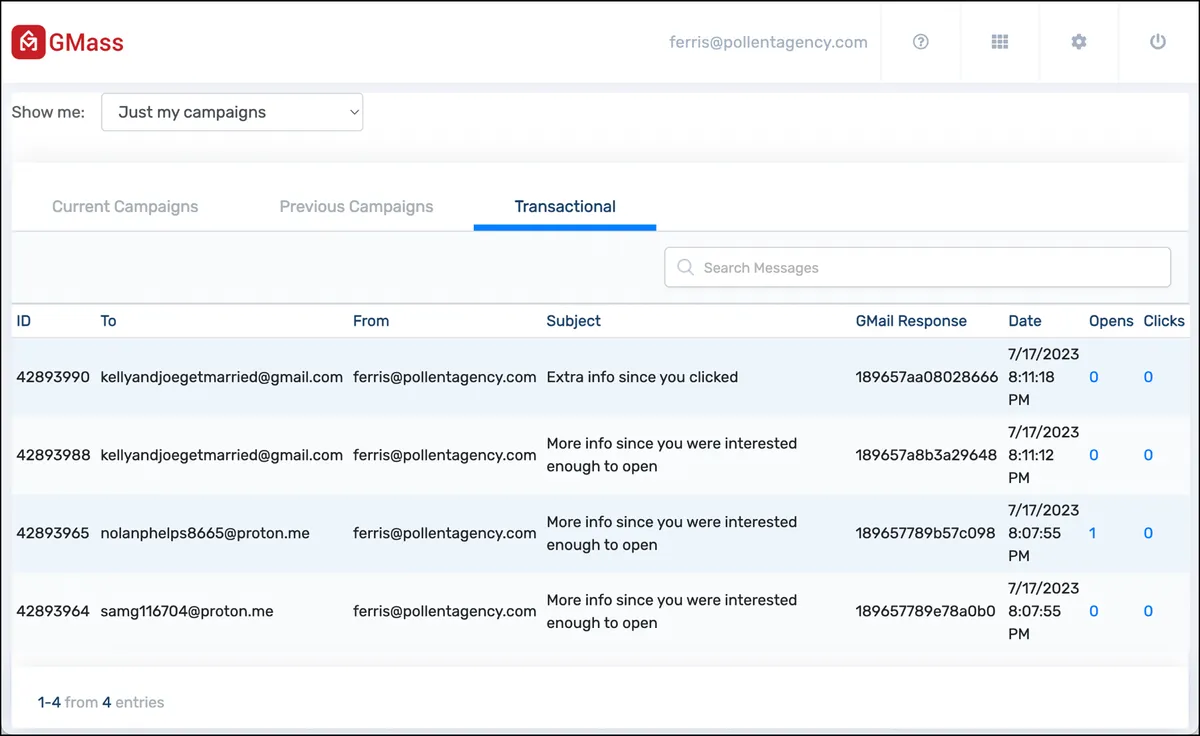Click date 7/17/2023 8:11:12 PM
1200x736 pixels.
pos(1044,455)
